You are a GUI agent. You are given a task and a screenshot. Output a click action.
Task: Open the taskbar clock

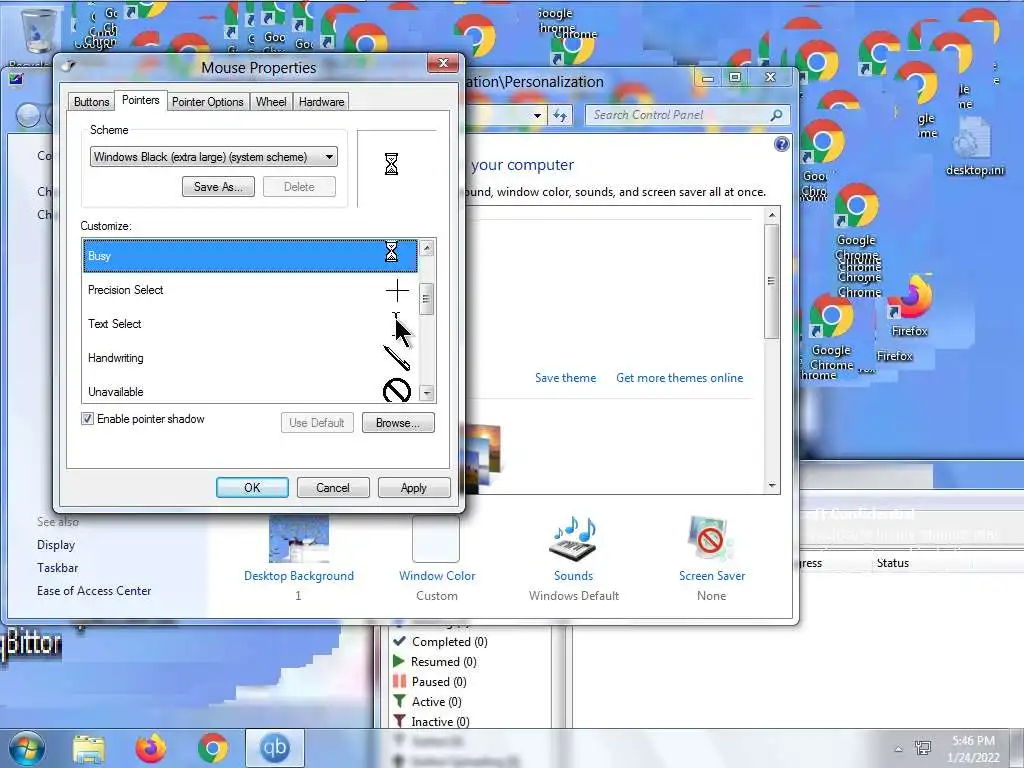pyautogui.click(x=973, y=749)
